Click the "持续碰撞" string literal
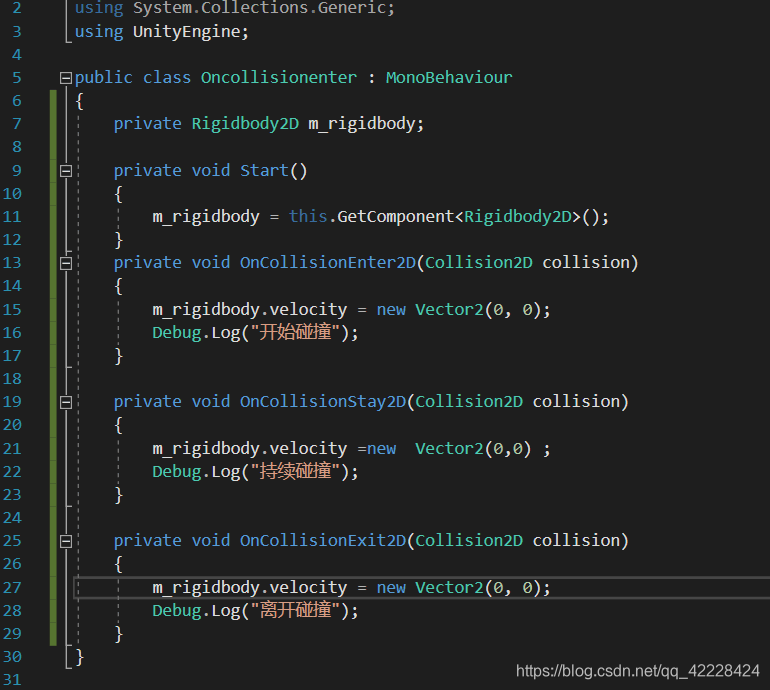Screen dimensions: 770x690 click(296, 471)
